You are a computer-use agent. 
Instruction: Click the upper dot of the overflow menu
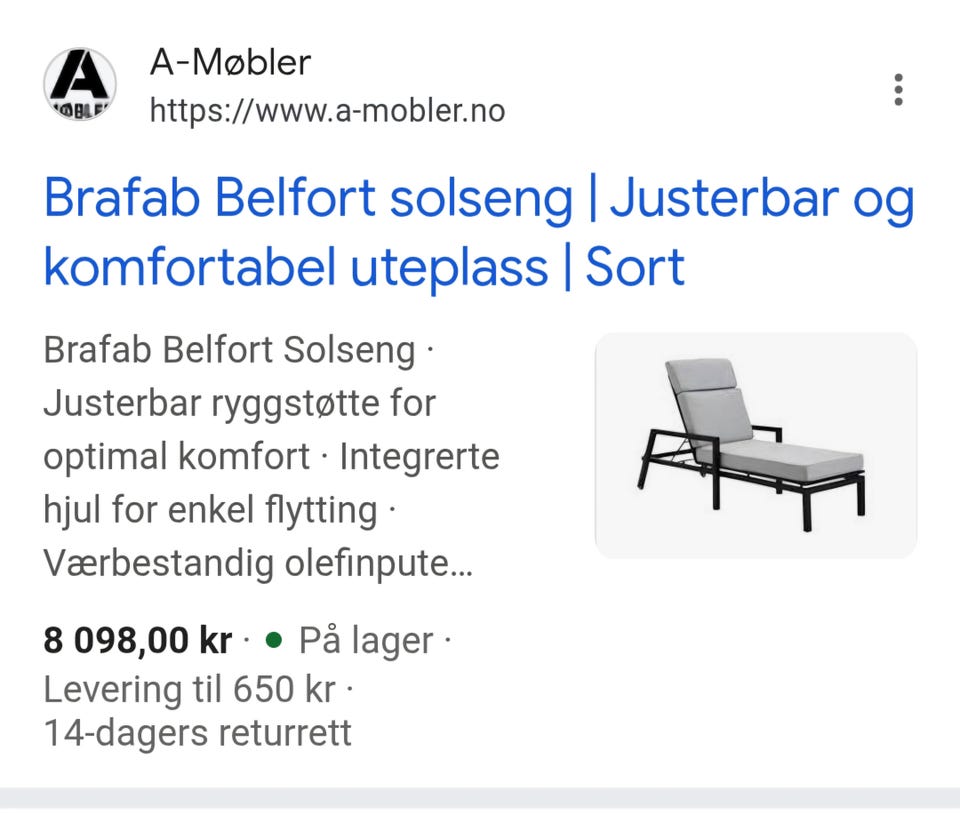tap(898, 75)
